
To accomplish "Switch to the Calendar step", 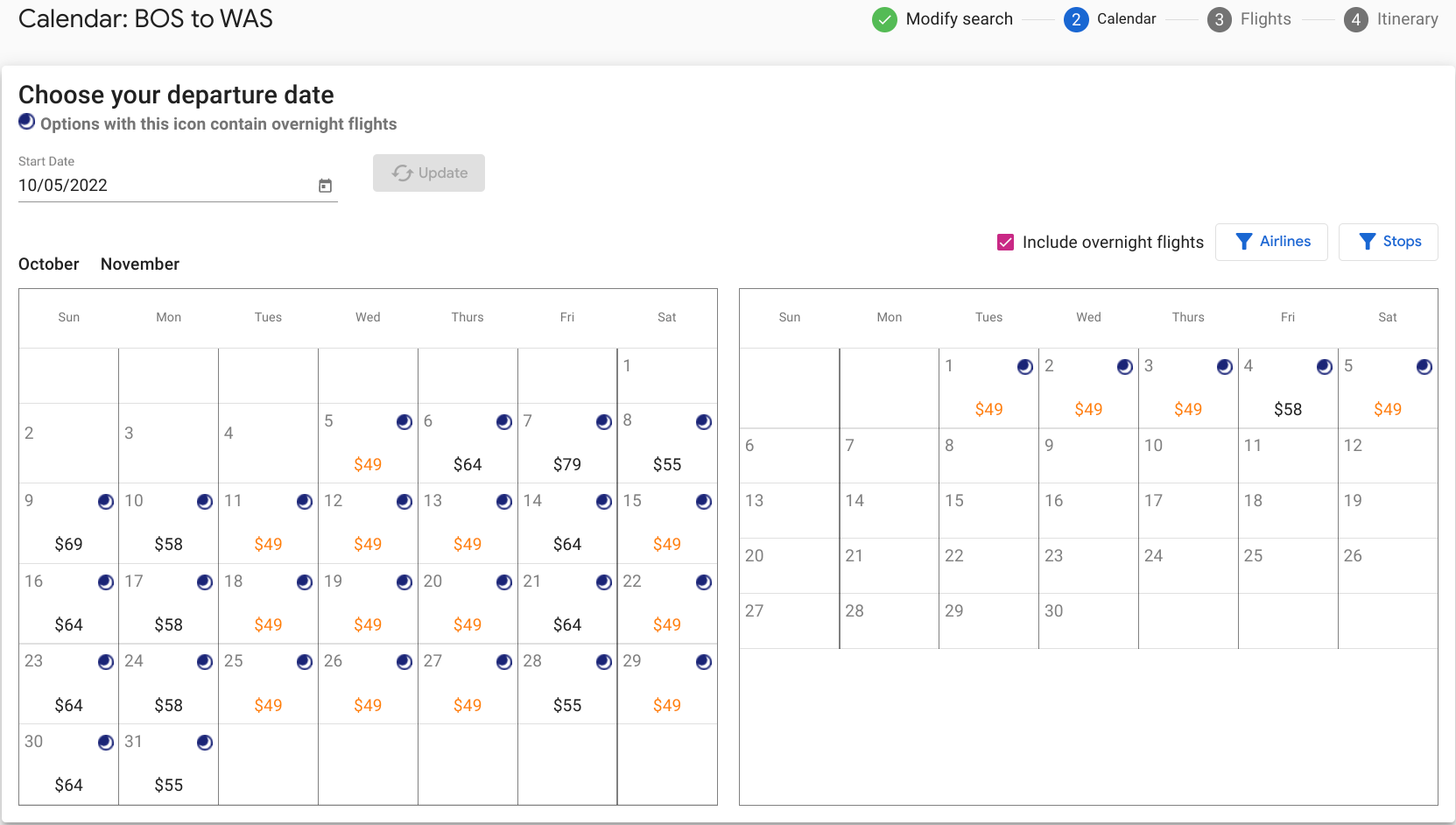I will pos(1110,19).
